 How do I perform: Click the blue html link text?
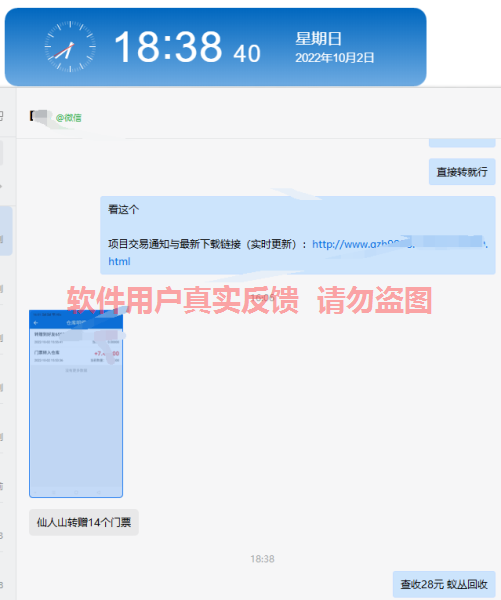point(119,261)
